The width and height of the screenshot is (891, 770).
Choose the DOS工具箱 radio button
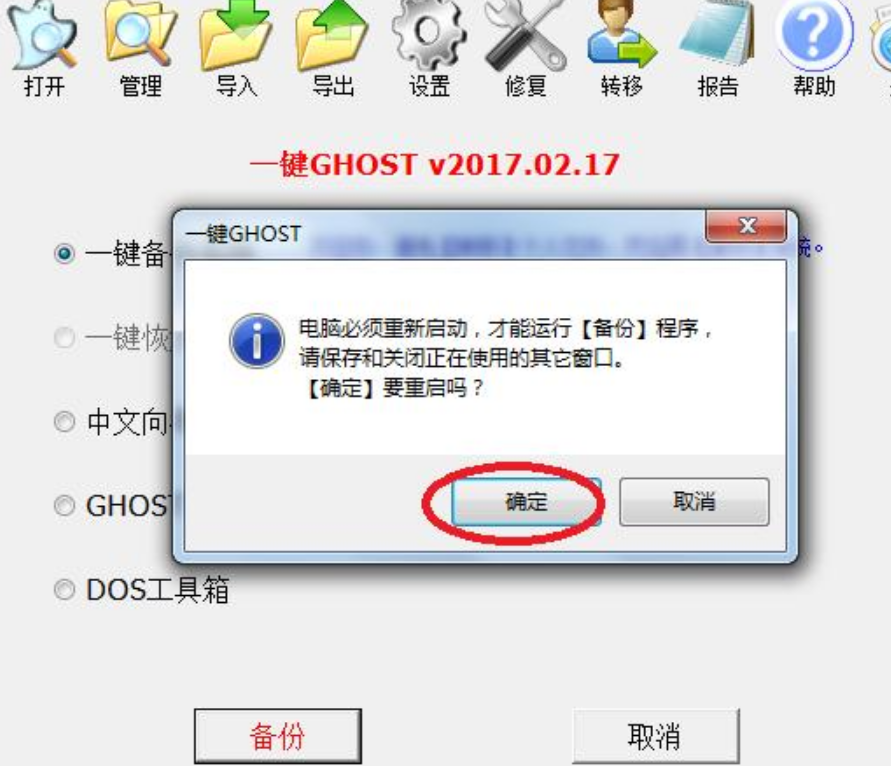pyautogui.click(x=64, y=589)
